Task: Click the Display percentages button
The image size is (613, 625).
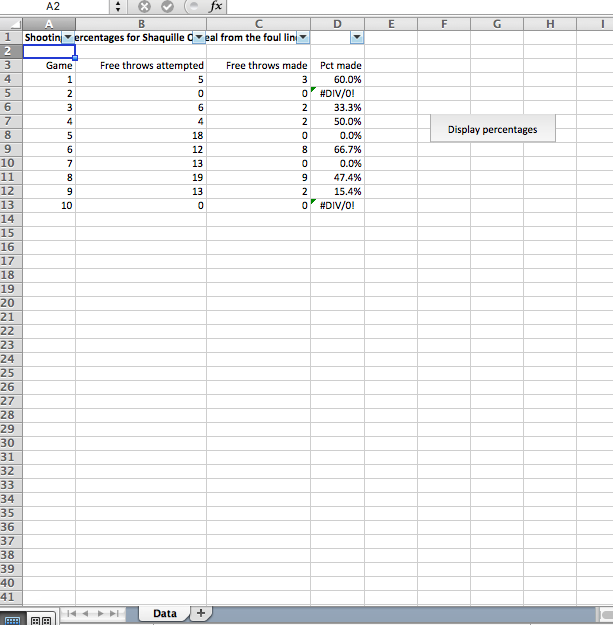Action: [x=493, y=129]
